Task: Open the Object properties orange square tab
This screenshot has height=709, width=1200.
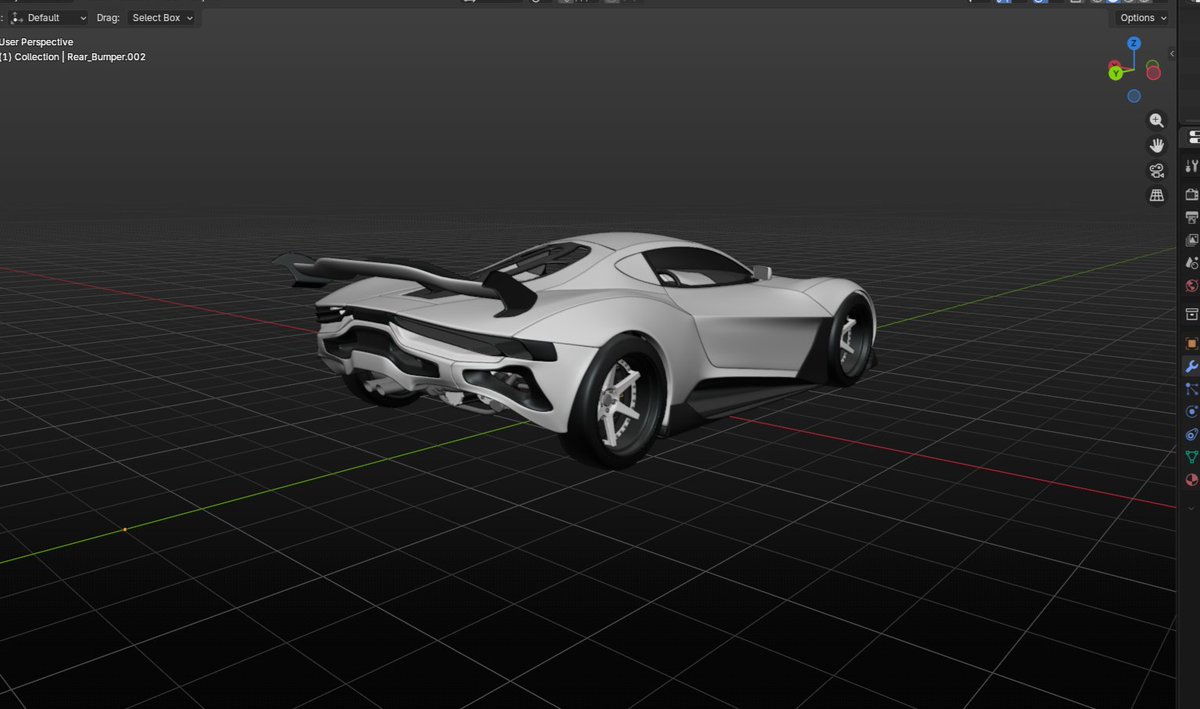Action: tap(1191, 343)
